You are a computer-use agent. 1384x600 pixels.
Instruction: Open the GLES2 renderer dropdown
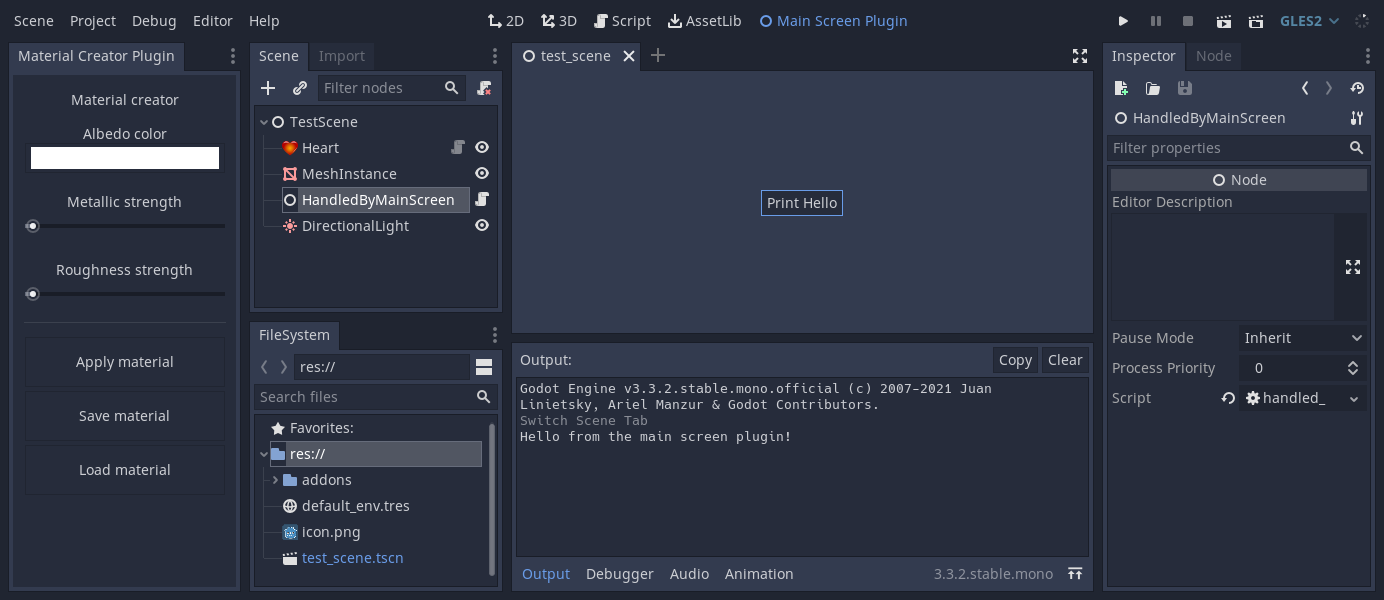coord(1308,20)
